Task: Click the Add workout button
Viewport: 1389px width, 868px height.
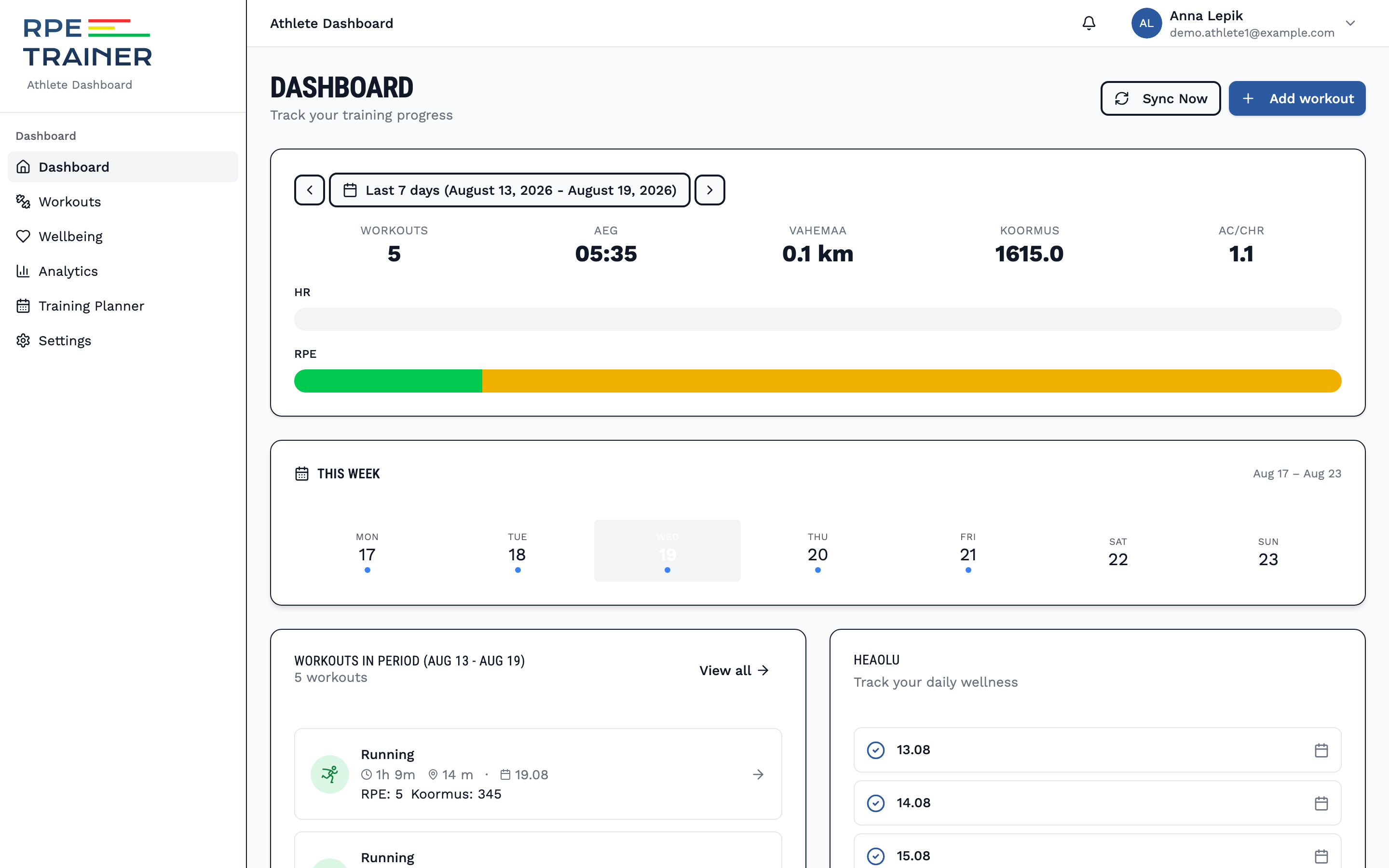Action: (x=1296, y=99)
